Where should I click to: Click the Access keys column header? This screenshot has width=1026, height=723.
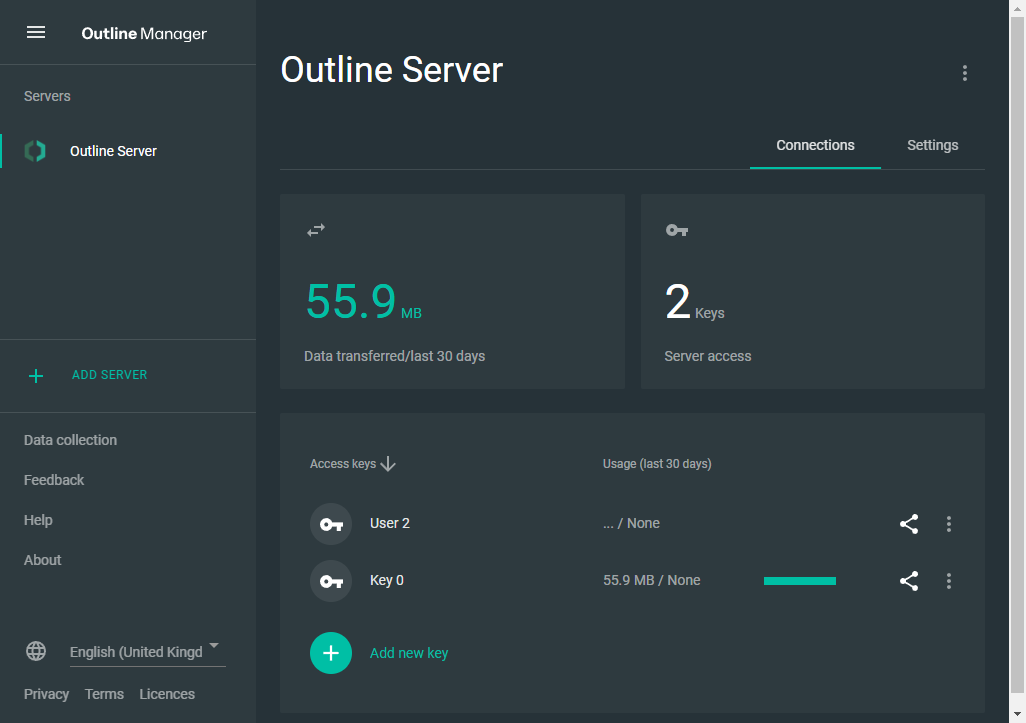pos(343,464)
